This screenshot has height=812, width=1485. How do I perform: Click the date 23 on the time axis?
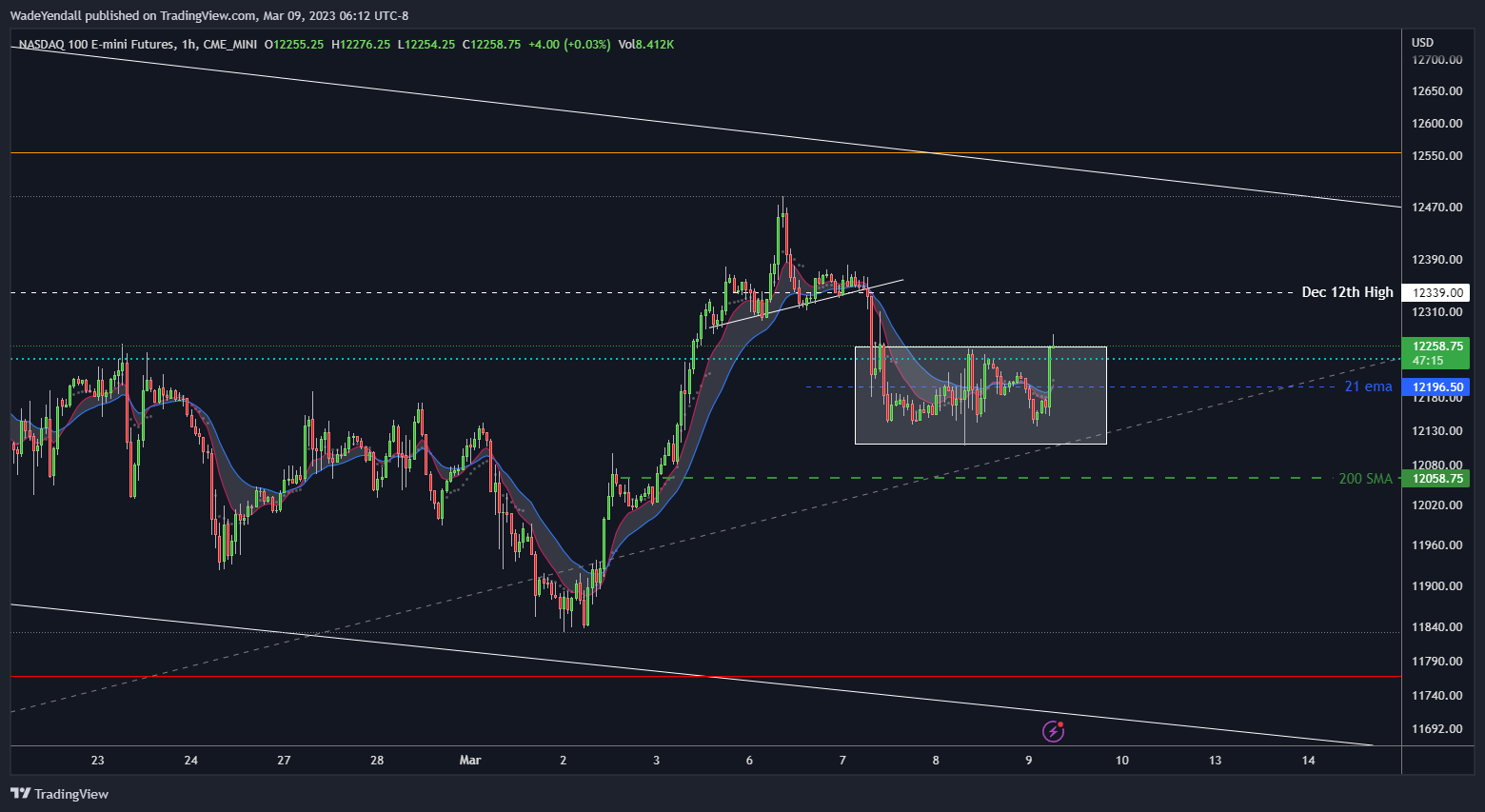98,760
